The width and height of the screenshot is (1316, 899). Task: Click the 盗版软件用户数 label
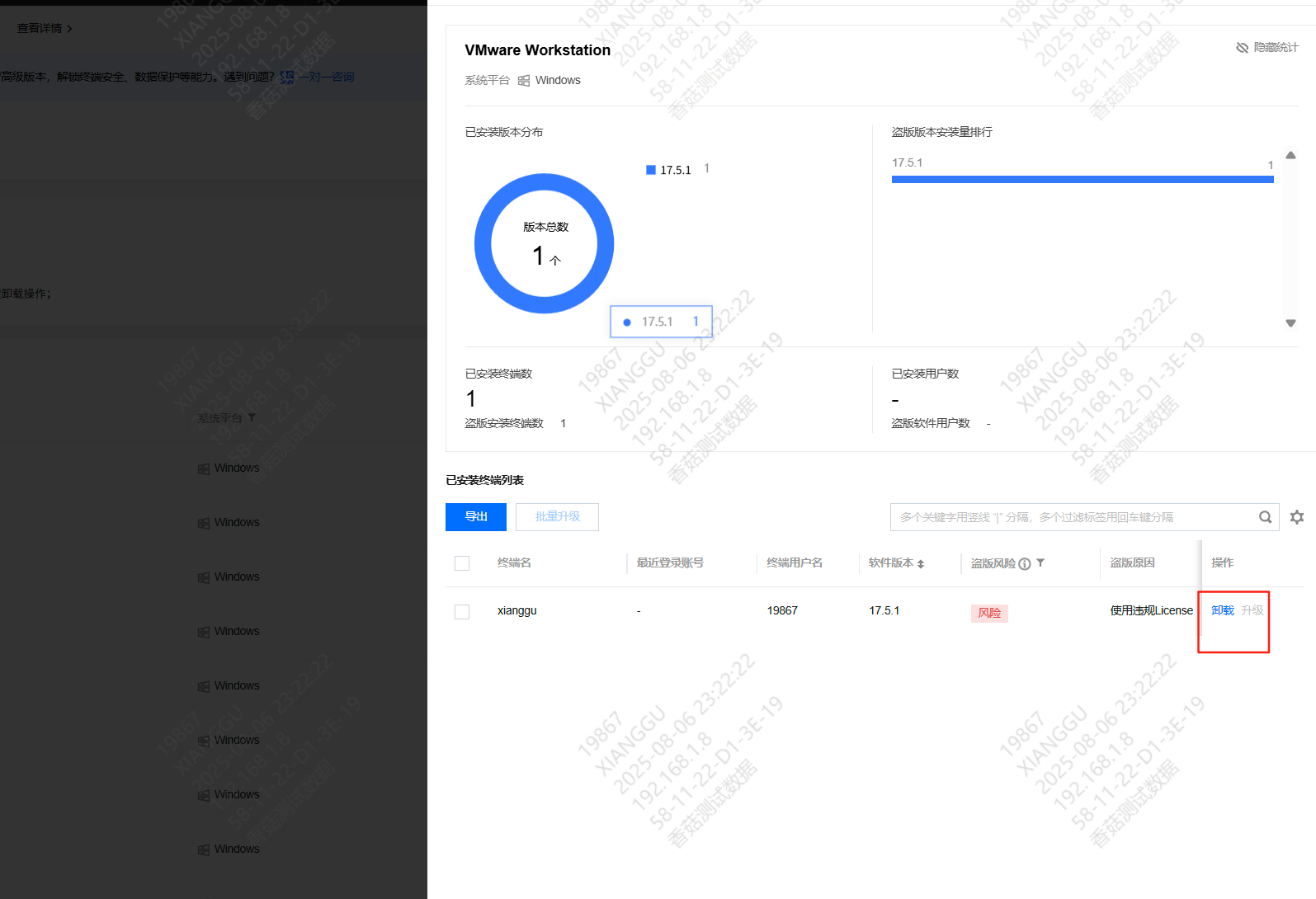[x=931, y=423]
